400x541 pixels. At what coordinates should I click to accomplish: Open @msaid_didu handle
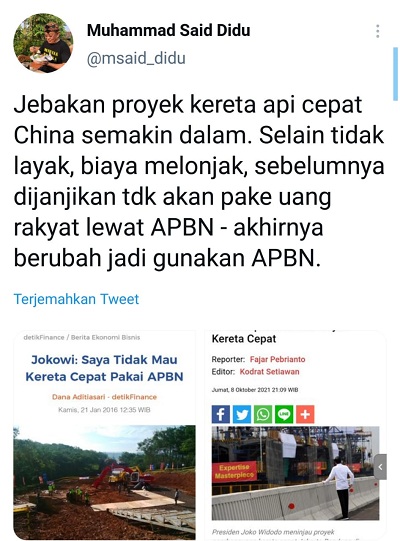(136, 58)
